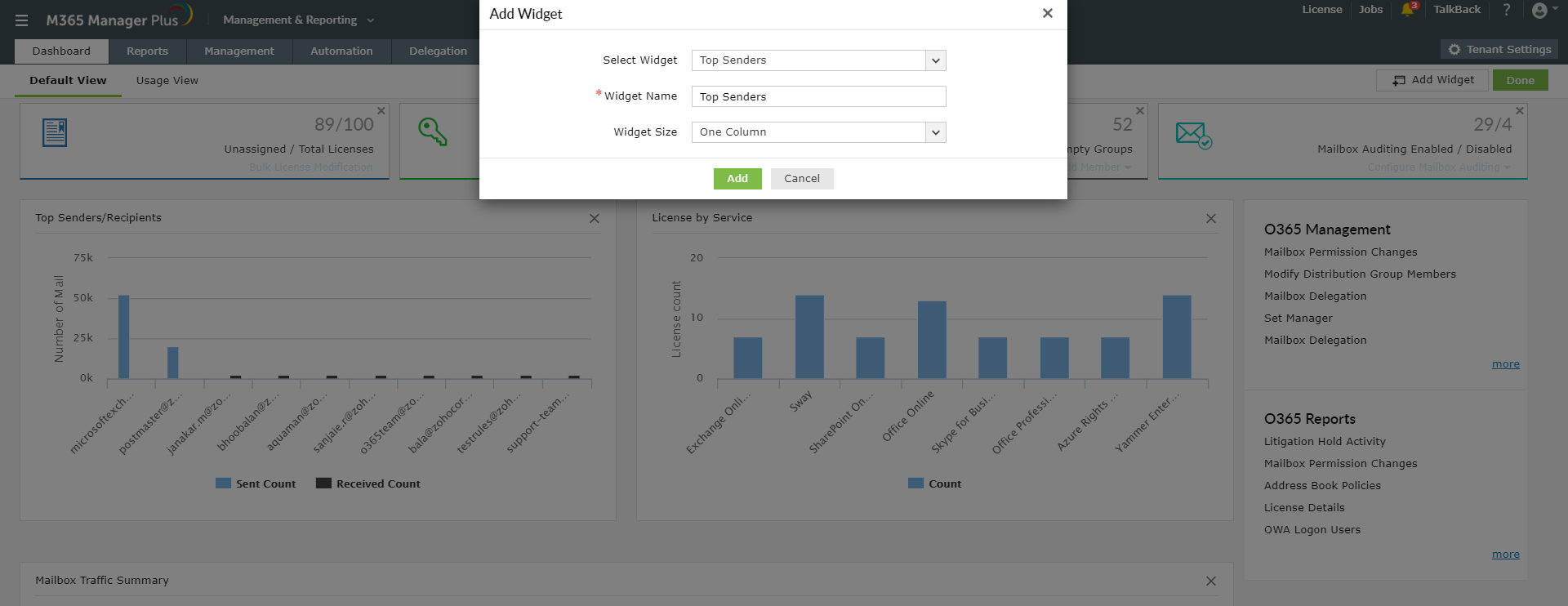The height and width of the screenshot is (606, 1568).
Task: Remove the Unassigned Licenses card
Action: click(381, 111)
